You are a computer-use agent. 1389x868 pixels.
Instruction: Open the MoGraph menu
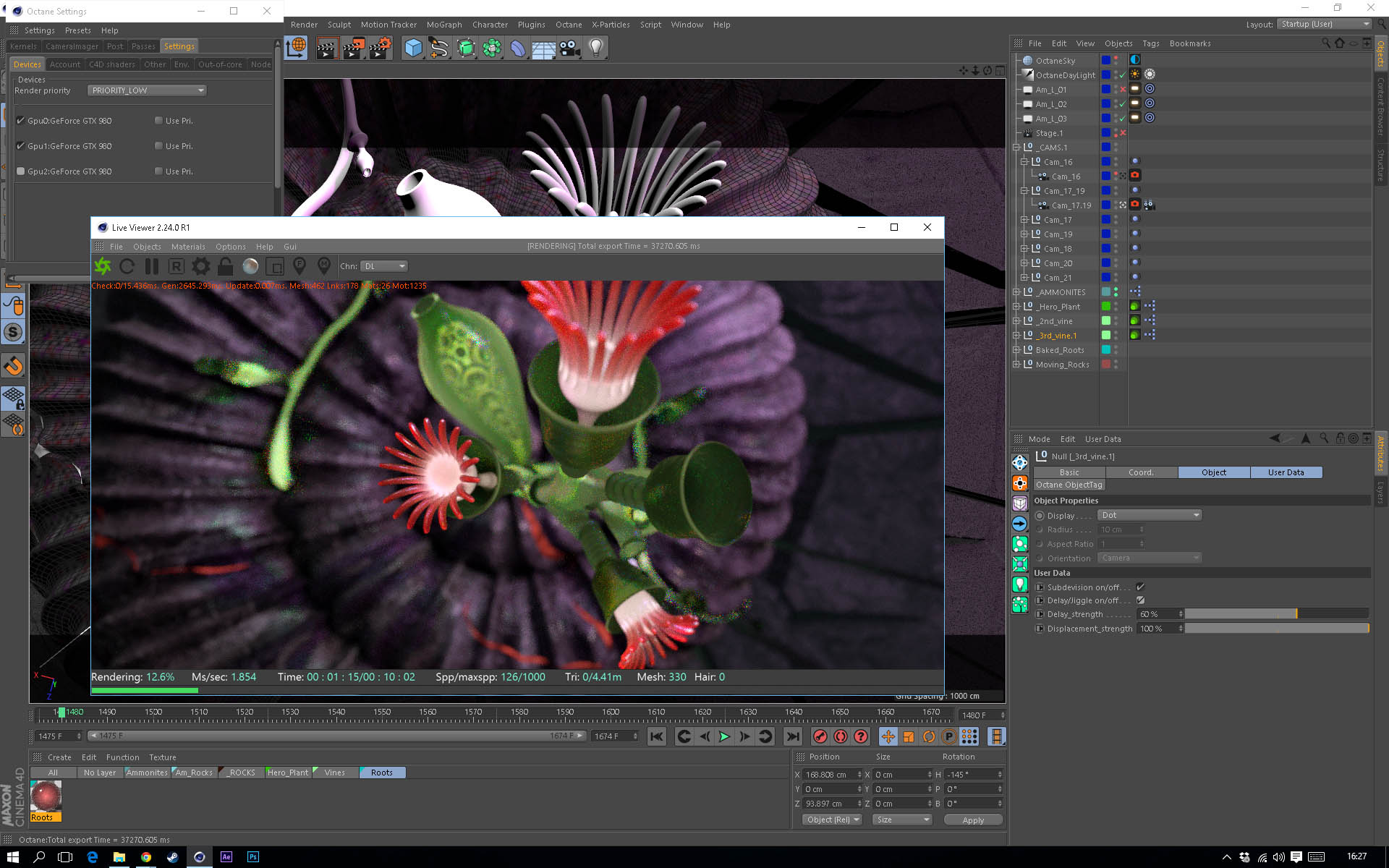click(x=443, y=25)
